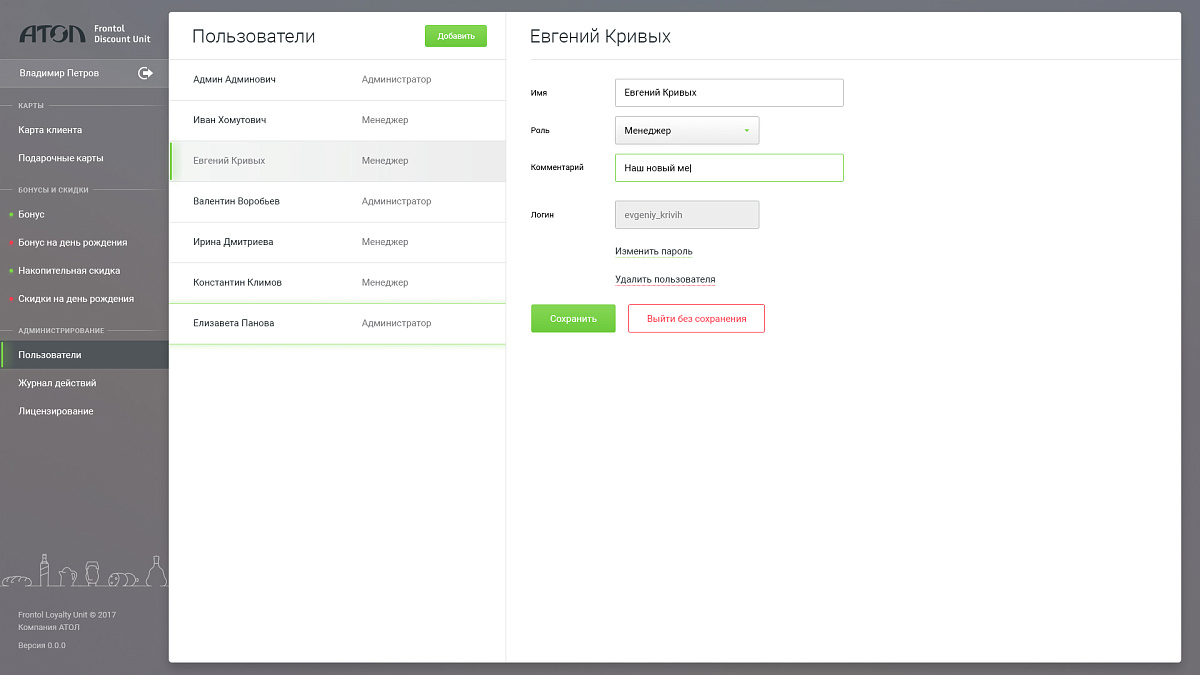The width and height of the screenshot is (1200, 675).
Task: Go to Подарочные карты section
Action: point(60,158)
